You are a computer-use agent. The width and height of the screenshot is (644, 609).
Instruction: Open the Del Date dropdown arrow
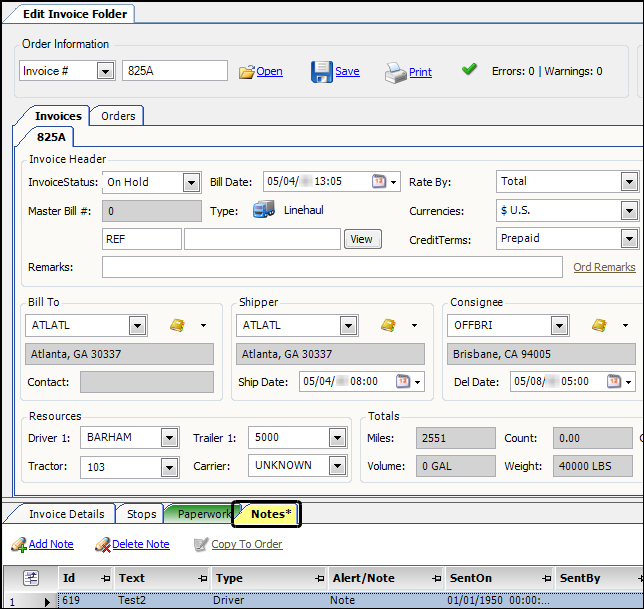tap(628, 382)
